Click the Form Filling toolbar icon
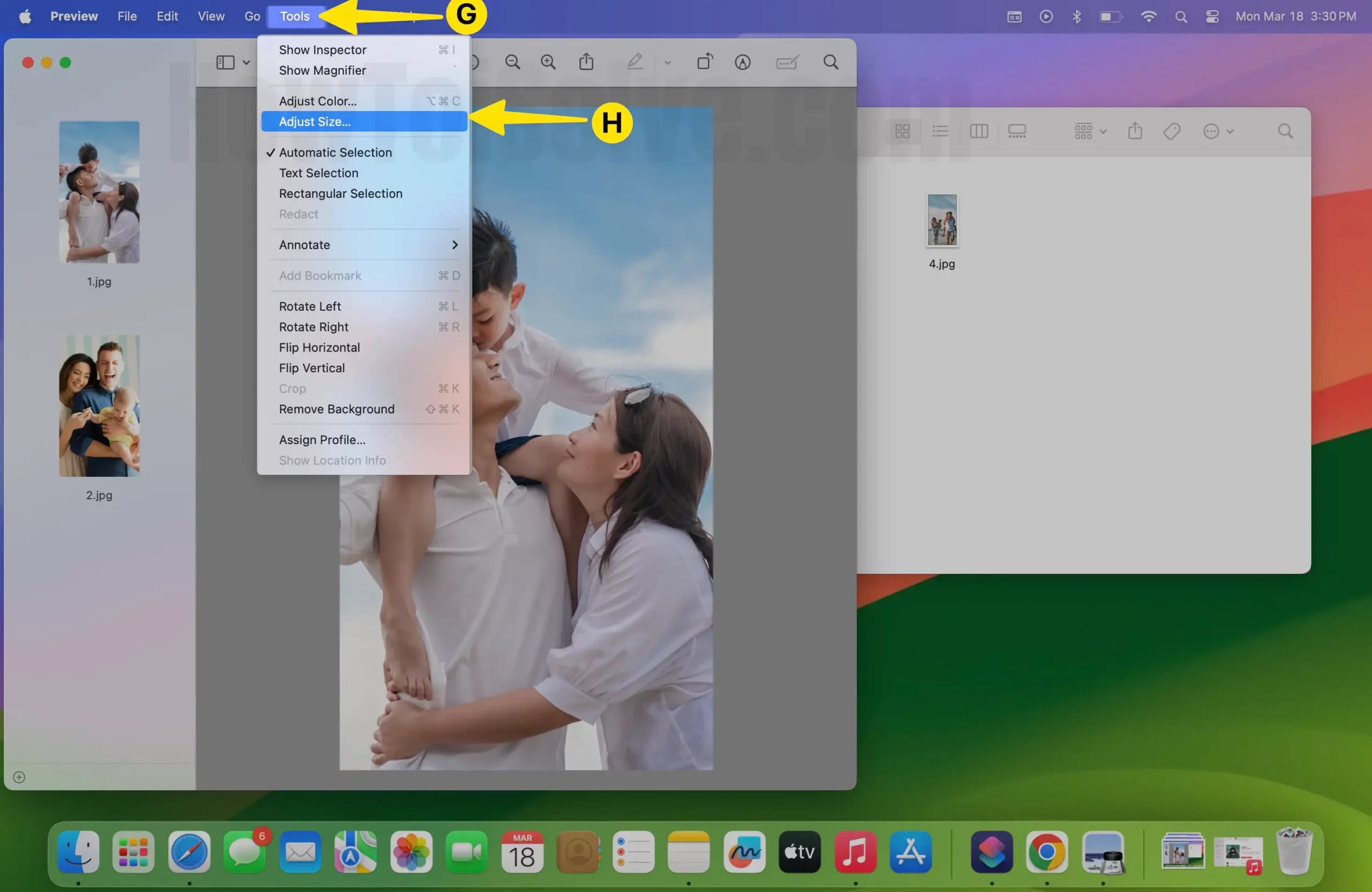This screenshot has width=1372, height=892. click(787, 62)
